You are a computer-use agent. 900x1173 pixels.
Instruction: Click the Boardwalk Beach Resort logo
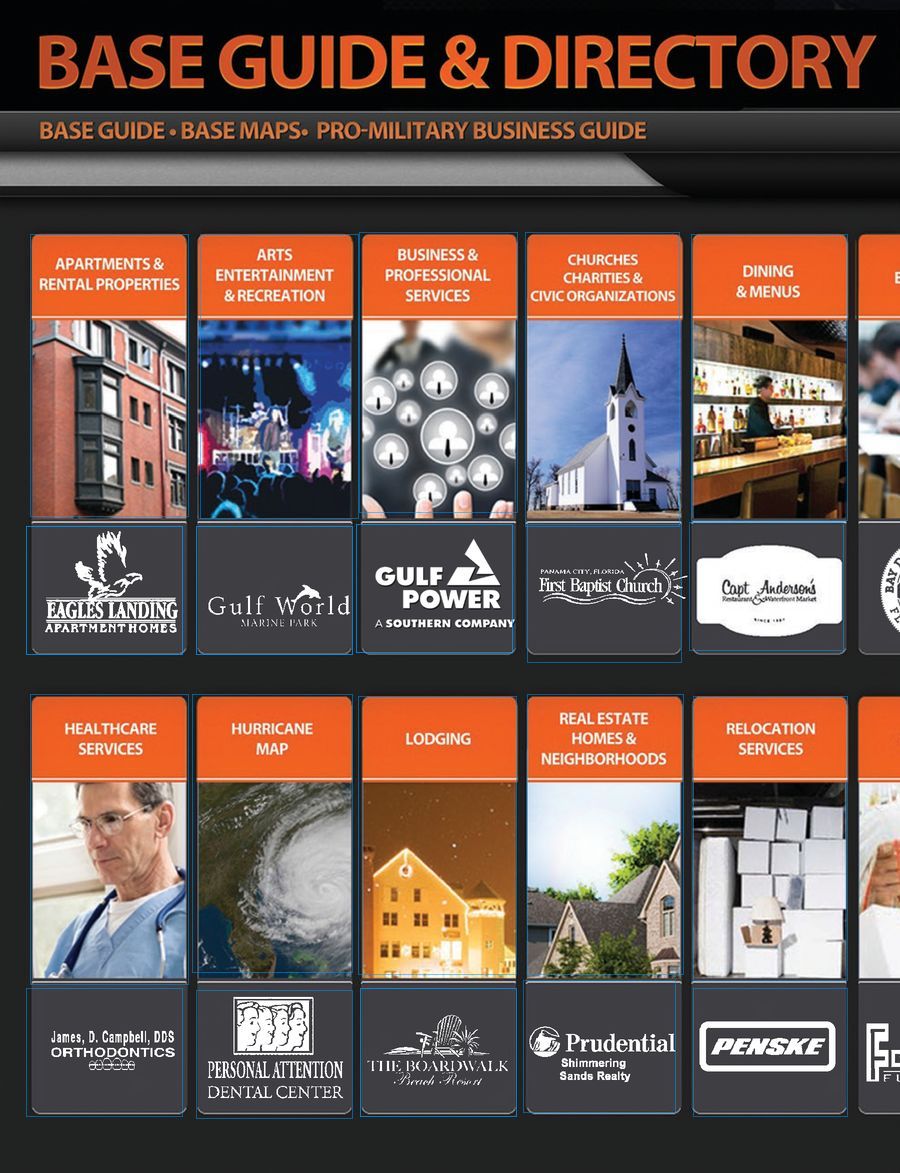pyautogui.click(x=438, y=1053)
